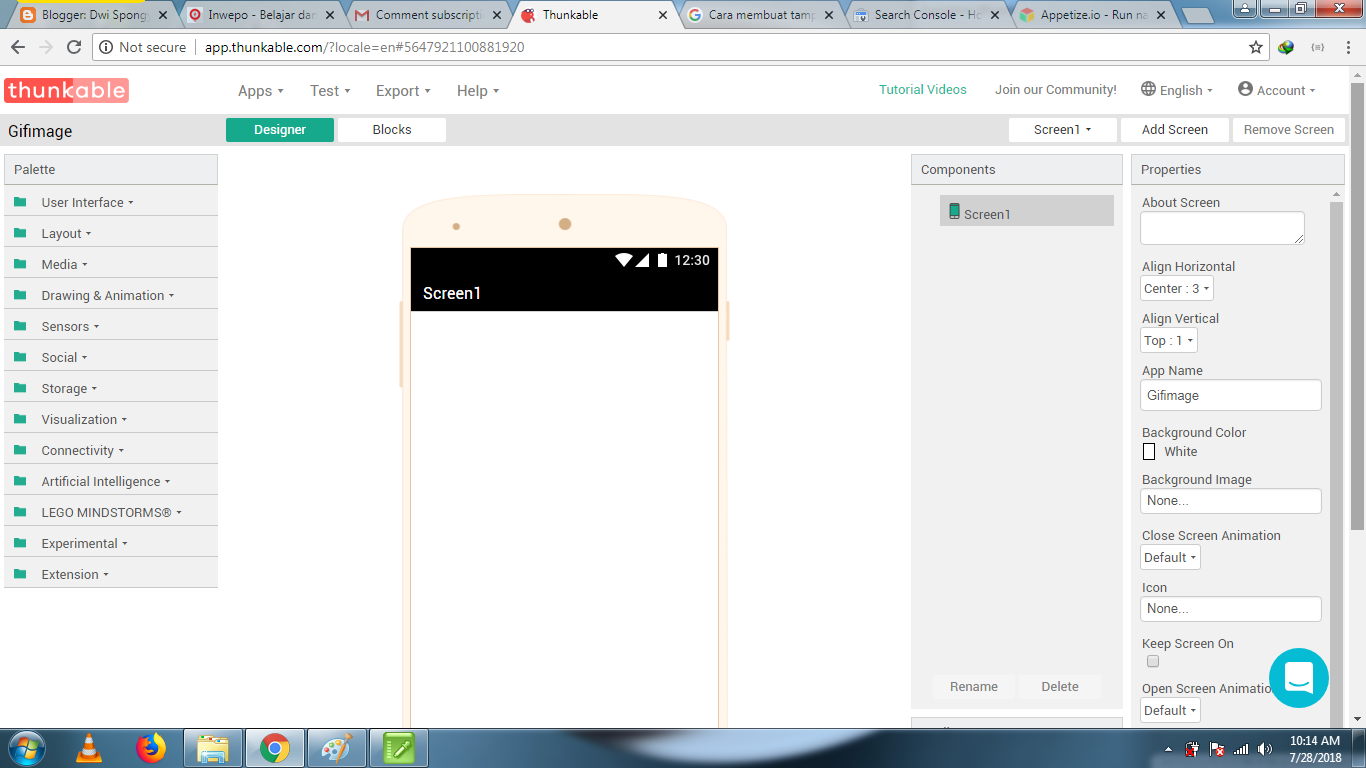Image resolution: width=1366 pixels, height=768 pixels.
Task: Click the Rename button
Action: click(x=974, y=686)
